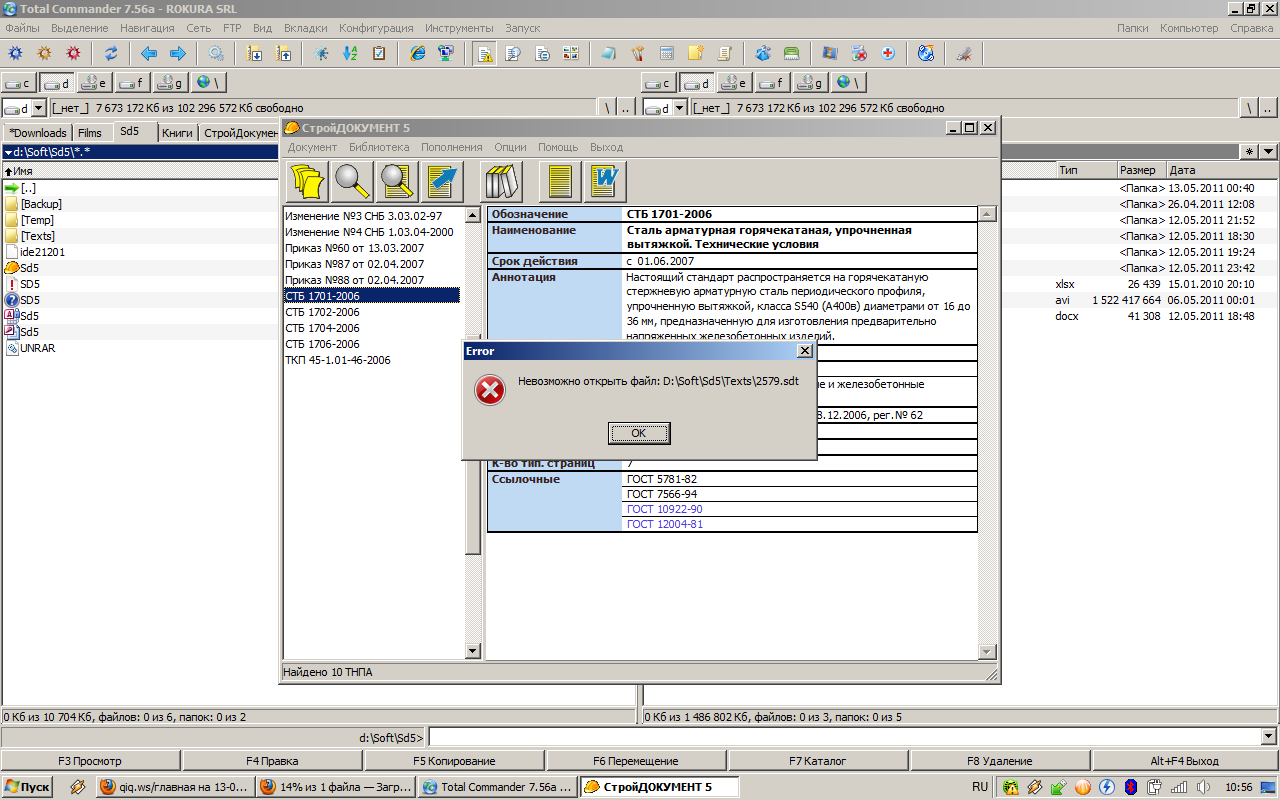Screen dimensions: 1280x800
Task: Go forward with the right arrow icon
Action: point(178,53)
